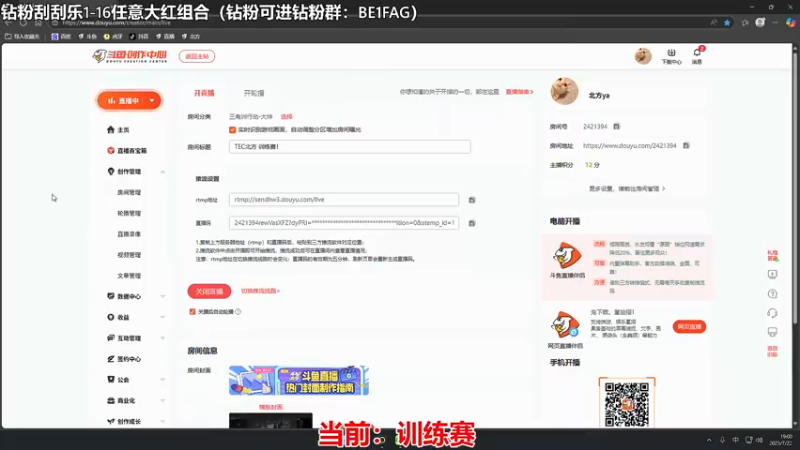The height and width of the screenshot is (450, 800).
Task: Click the 网页直播伴侣 app icon
Action: (565, 324)
